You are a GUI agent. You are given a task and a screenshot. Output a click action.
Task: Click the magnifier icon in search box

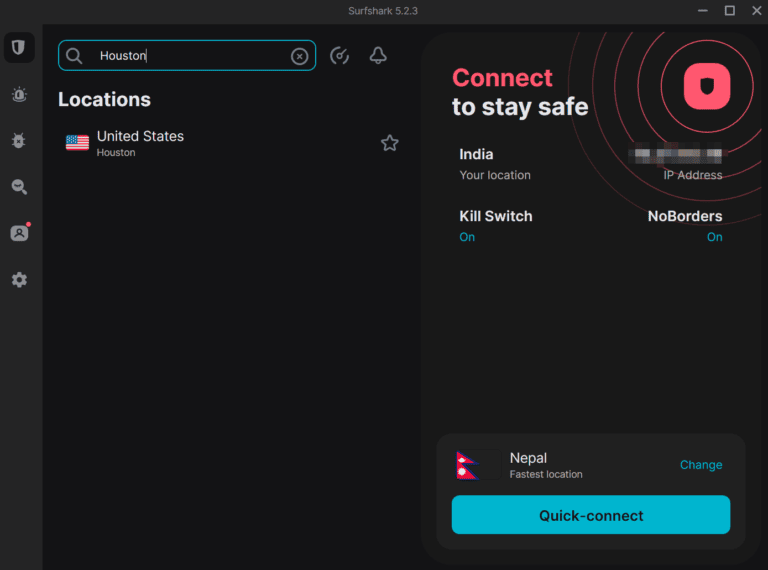[74, 56]
